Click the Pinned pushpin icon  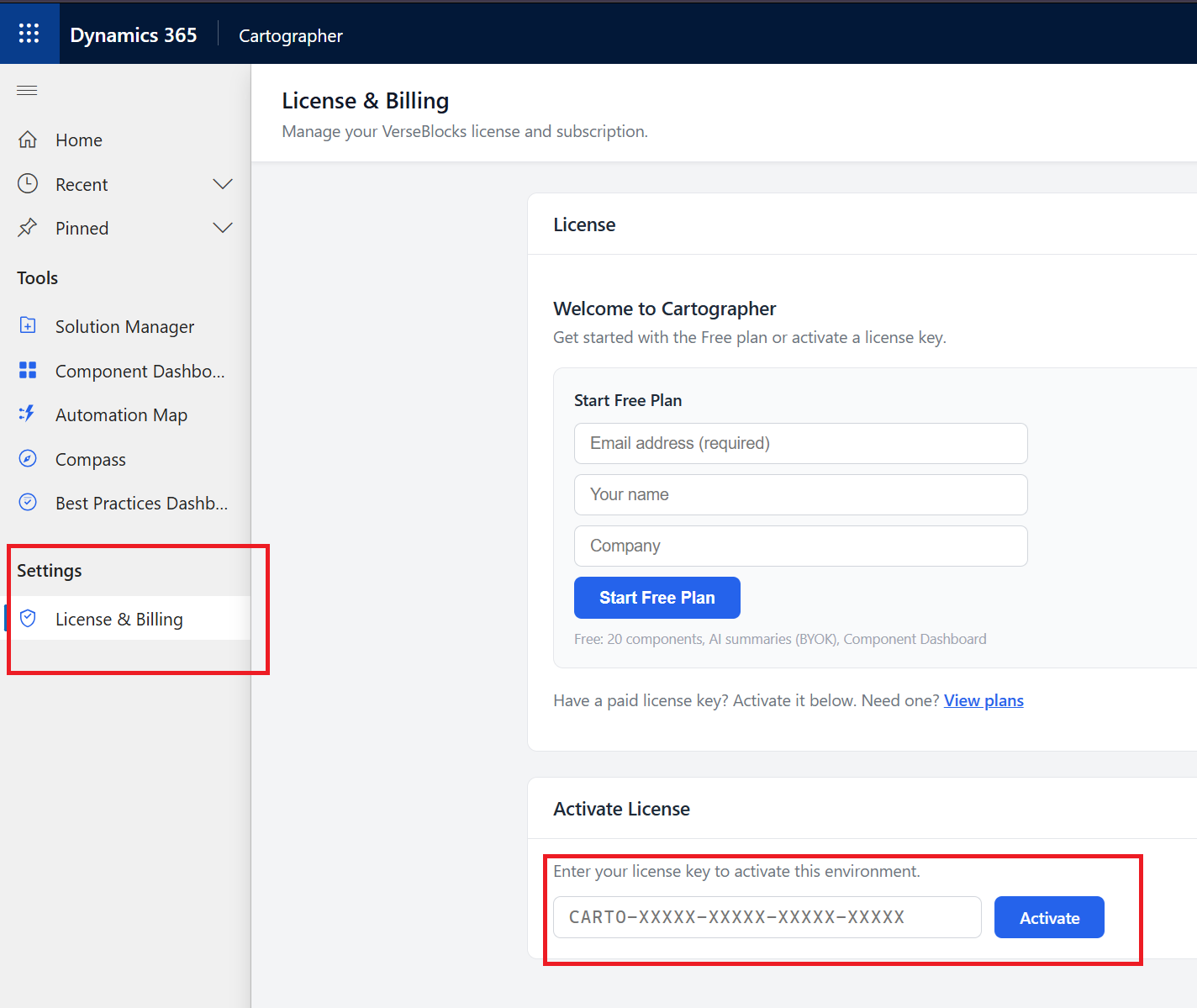tap(28, 228)
